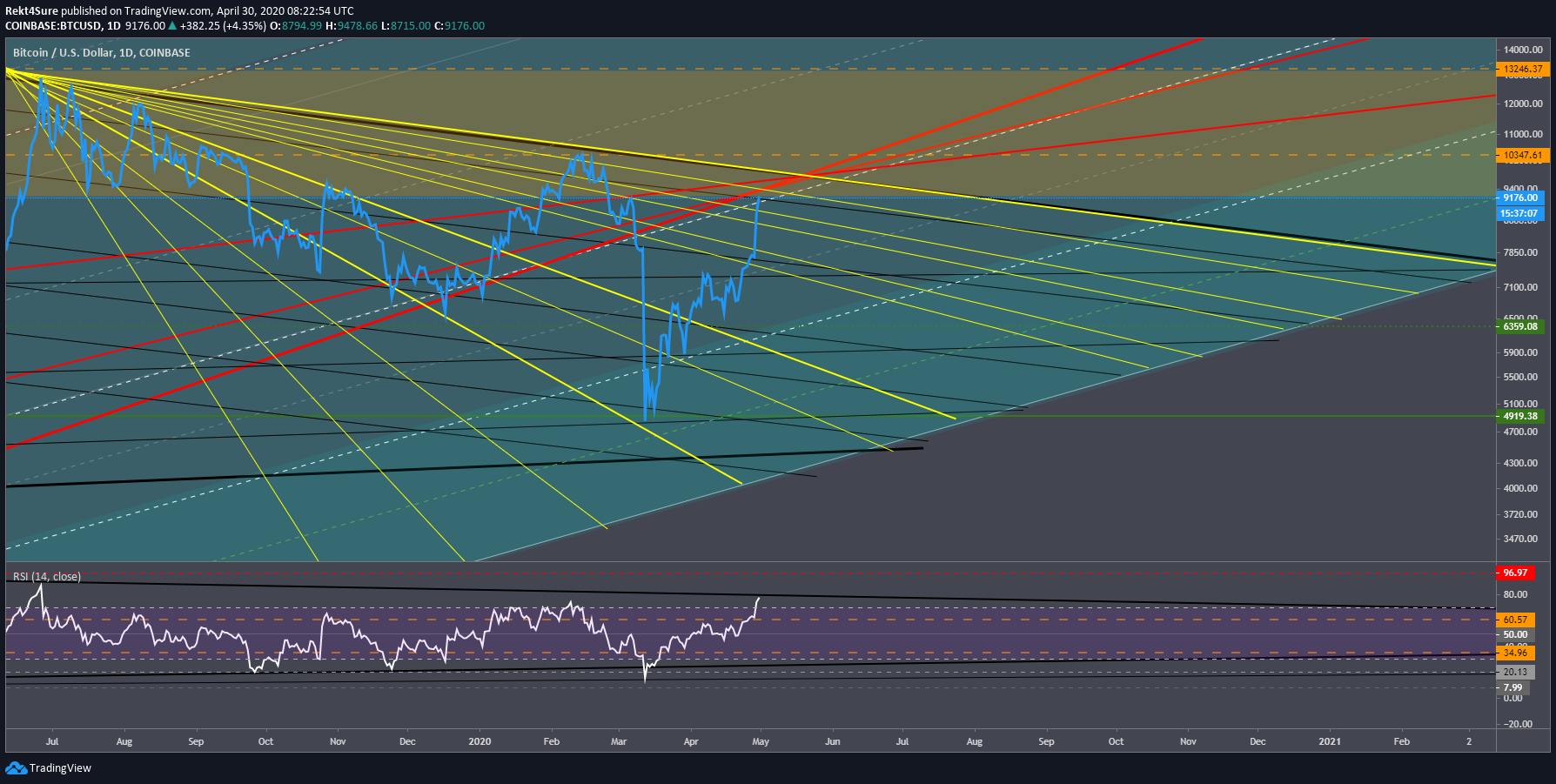
Task: Click the 7.99 RSI level label
Action: 1513,687
